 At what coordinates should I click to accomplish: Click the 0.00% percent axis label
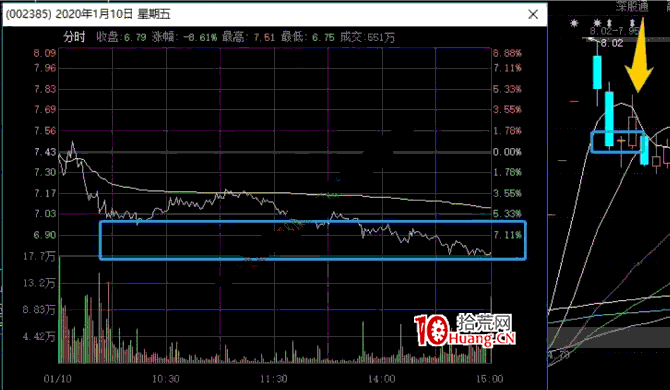coord(507,152)
